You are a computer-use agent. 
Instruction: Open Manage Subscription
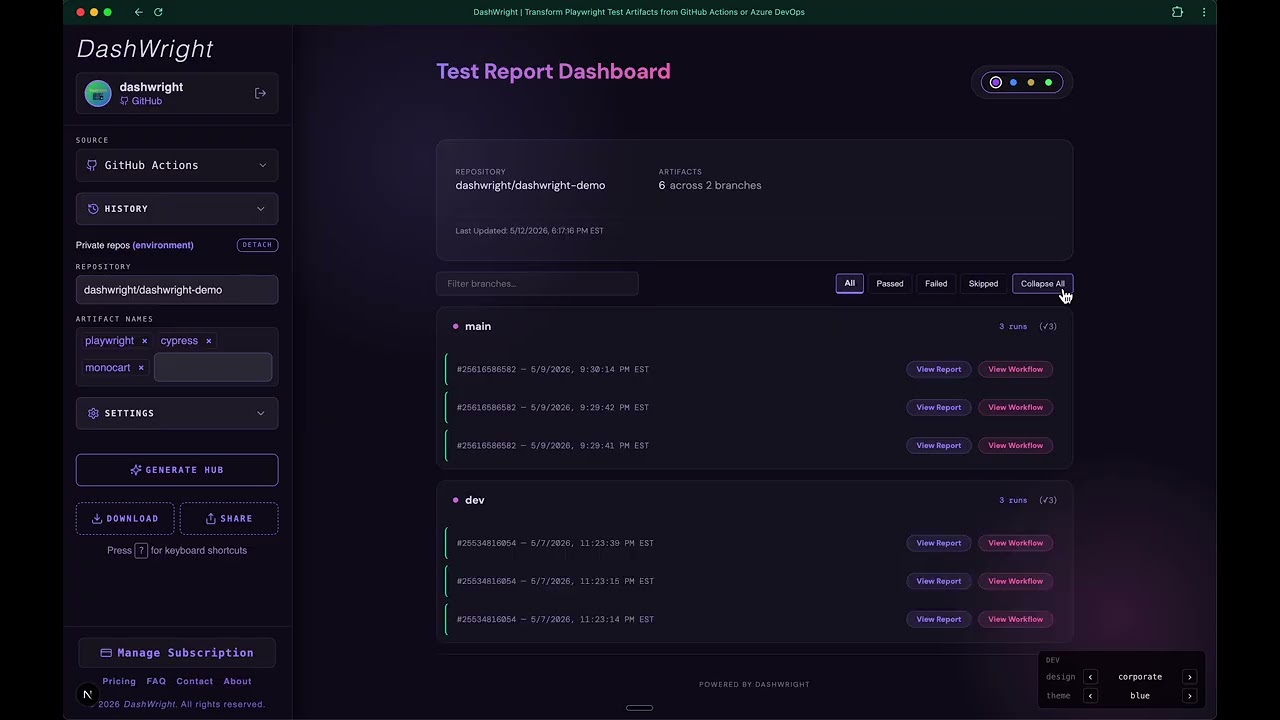pos(177,653)
